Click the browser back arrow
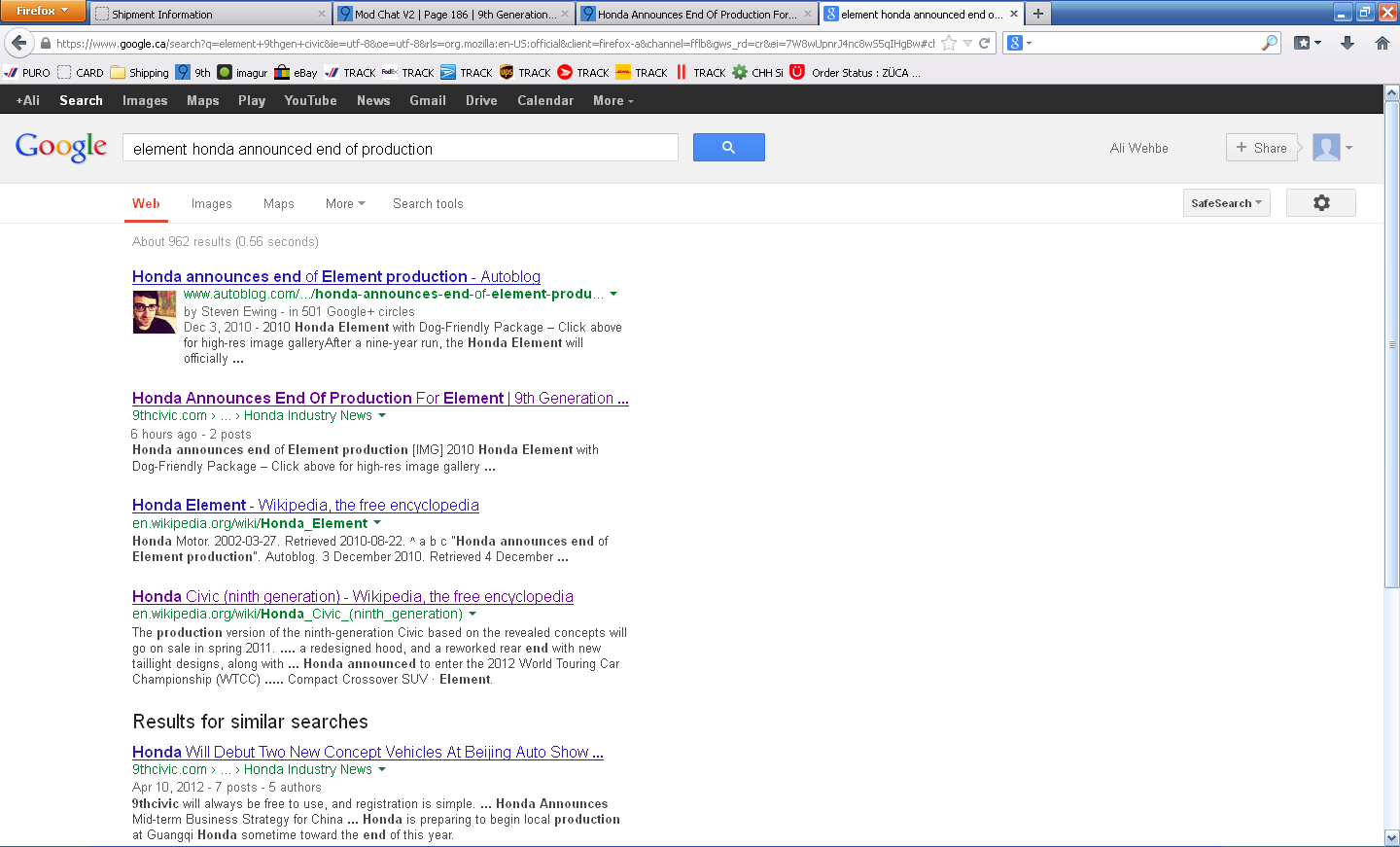The height and width of the screenshot is (847, 1400). 19,43
